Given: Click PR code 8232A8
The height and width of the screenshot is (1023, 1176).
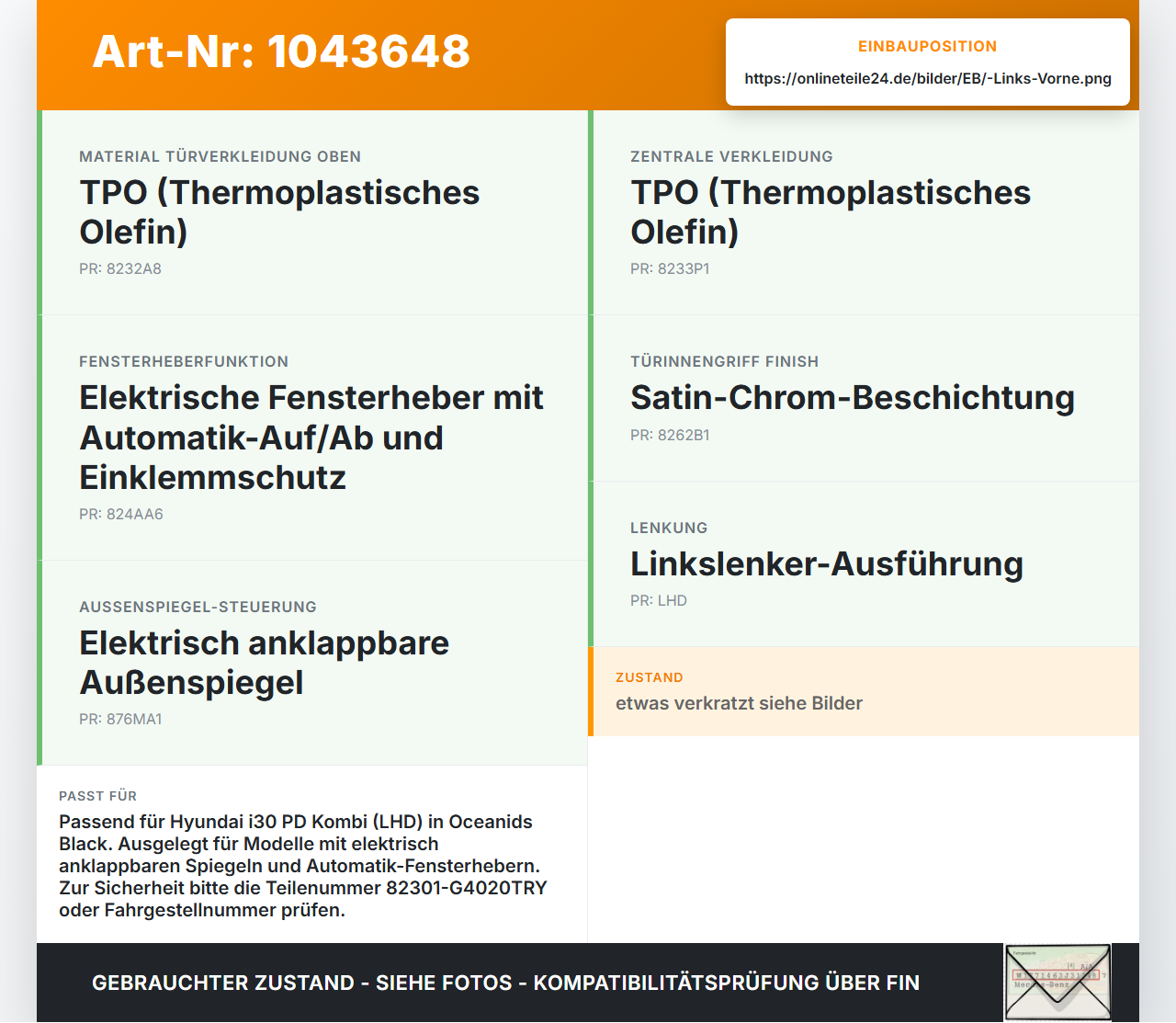Looking at the screenshot, I should [x=120, y=268].
